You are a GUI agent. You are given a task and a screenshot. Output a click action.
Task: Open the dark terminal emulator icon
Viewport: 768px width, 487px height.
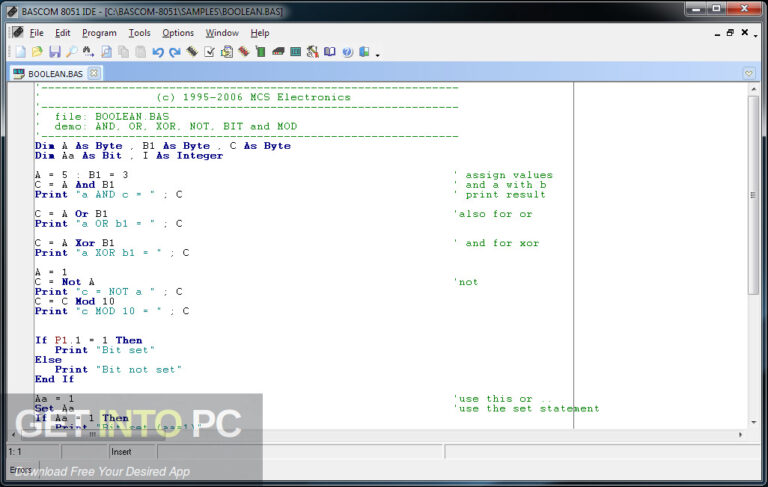click(x=278, y=51)
